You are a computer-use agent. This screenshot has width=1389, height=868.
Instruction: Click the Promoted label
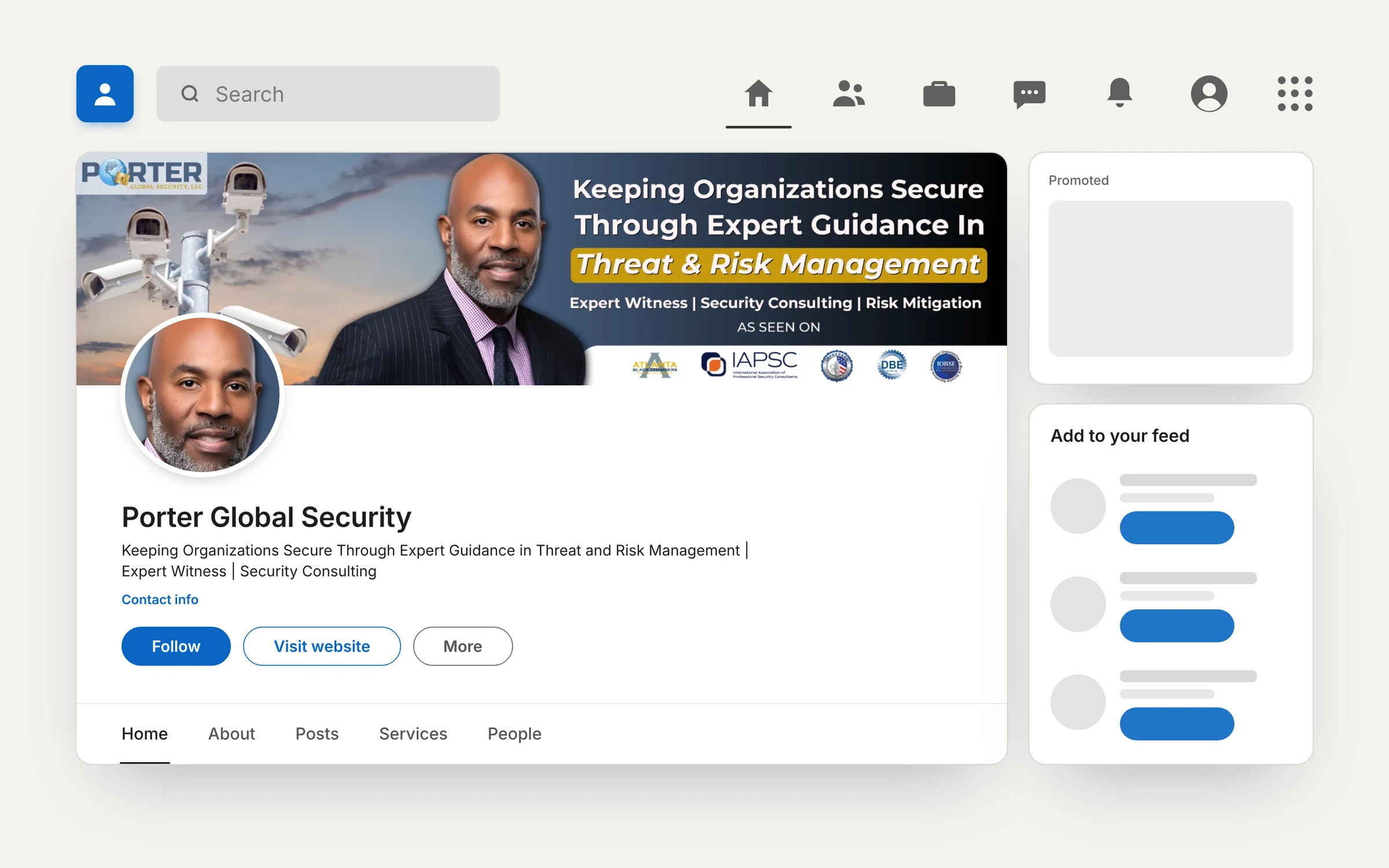1079,181
